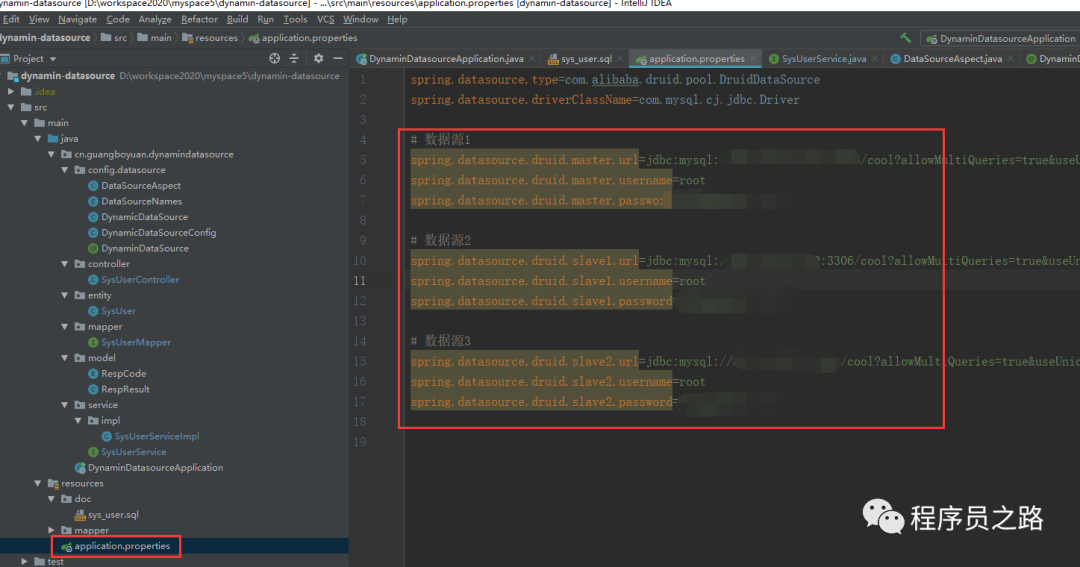1080x567 pixels.
Task: Open the Edit menu
Action: (11, 19)
